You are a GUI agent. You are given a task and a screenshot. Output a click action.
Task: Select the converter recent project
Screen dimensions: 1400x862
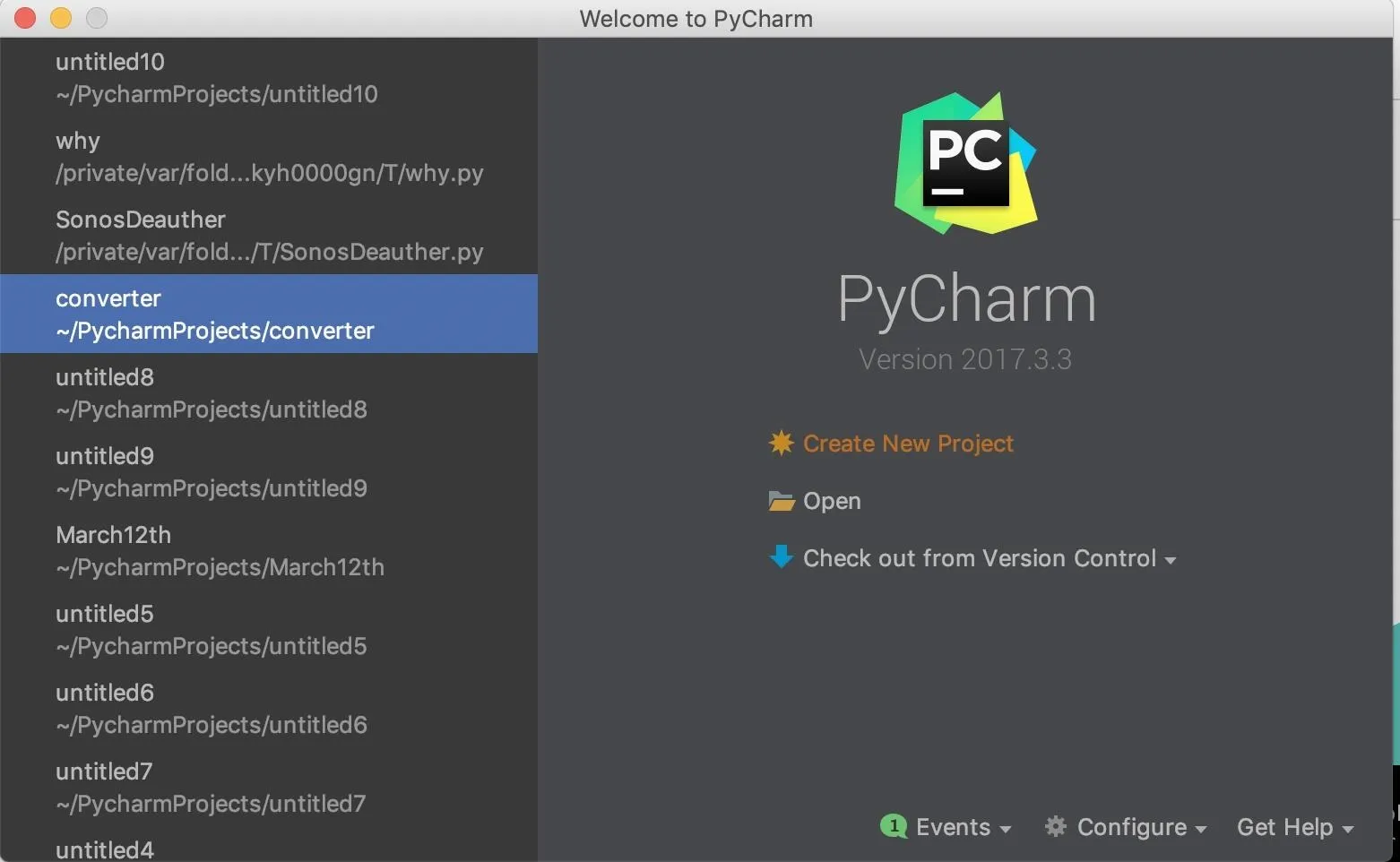pos(269,314)
